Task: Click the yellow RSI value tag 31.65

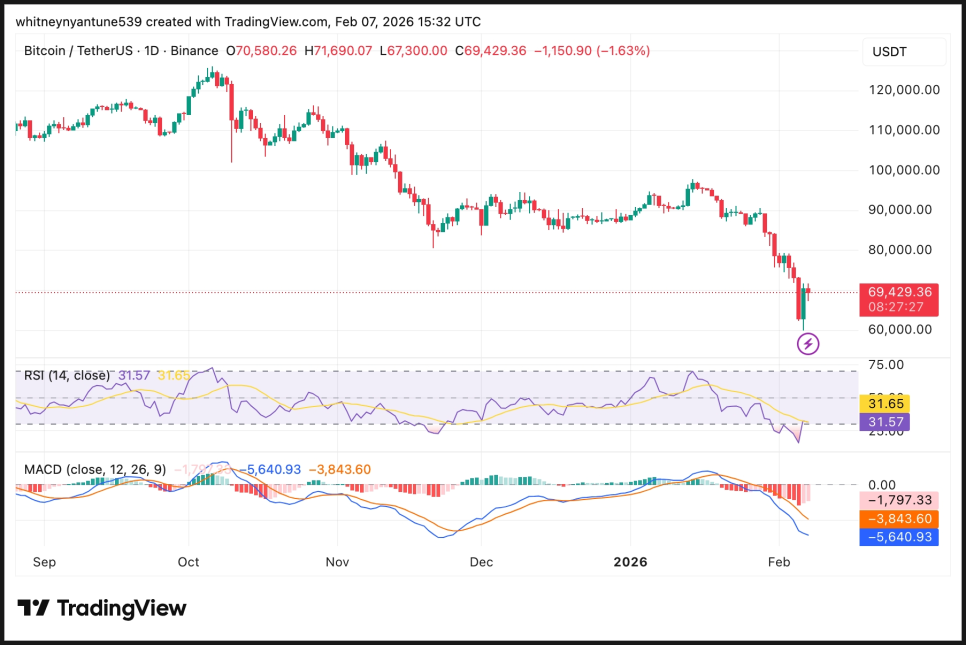Action: [x=886, y=403]
